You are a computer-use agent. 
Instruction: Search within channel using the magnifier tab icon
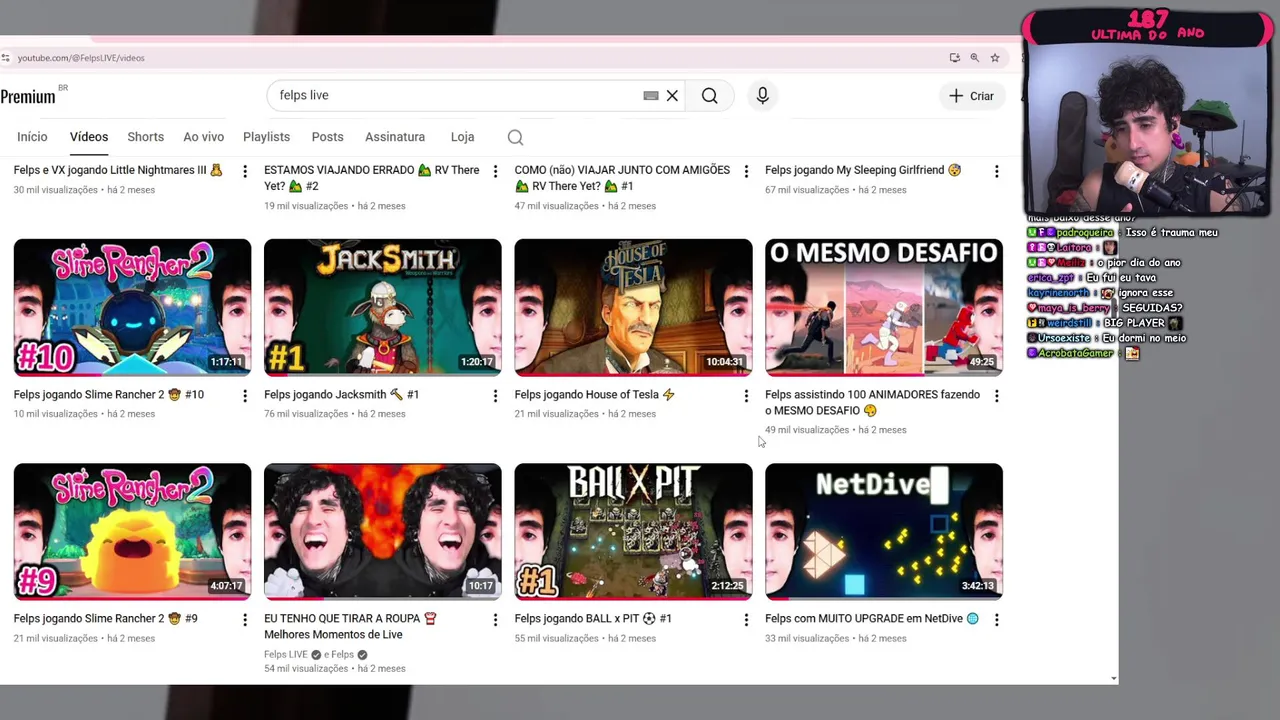515,137
